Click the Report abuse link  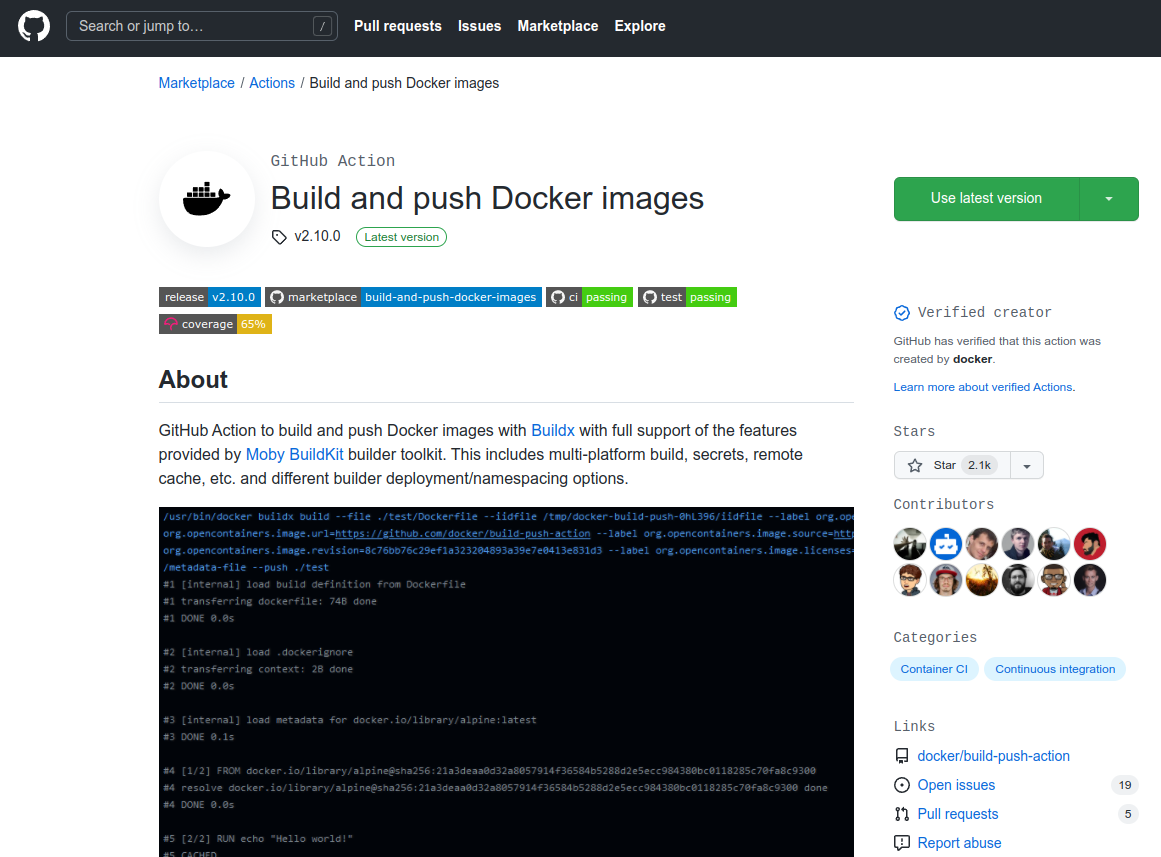tap(959, 843)
